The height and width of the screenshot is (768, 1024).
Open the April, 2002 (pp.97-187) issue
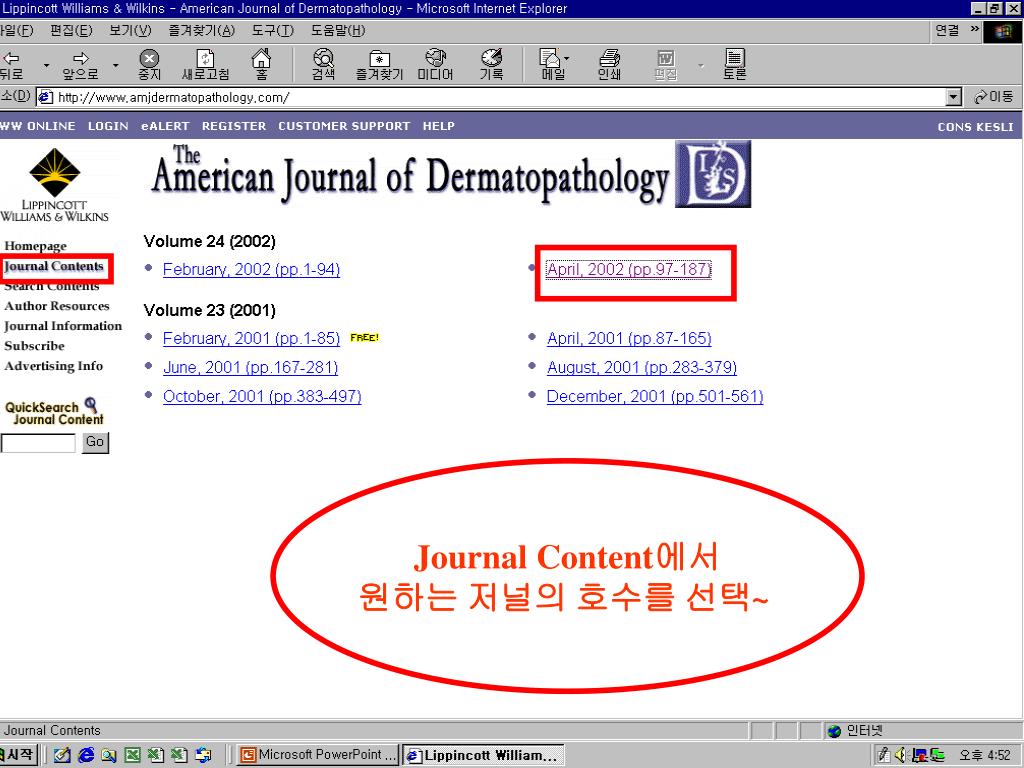click(x=629, y=270)
